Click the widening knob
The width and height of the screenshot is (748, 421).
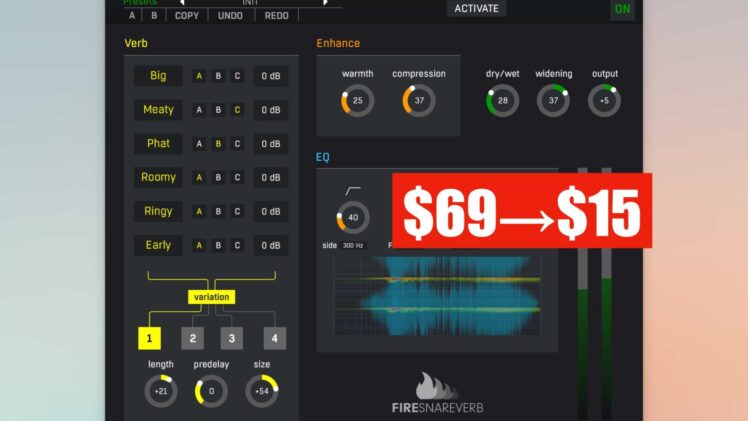[553, 101]
